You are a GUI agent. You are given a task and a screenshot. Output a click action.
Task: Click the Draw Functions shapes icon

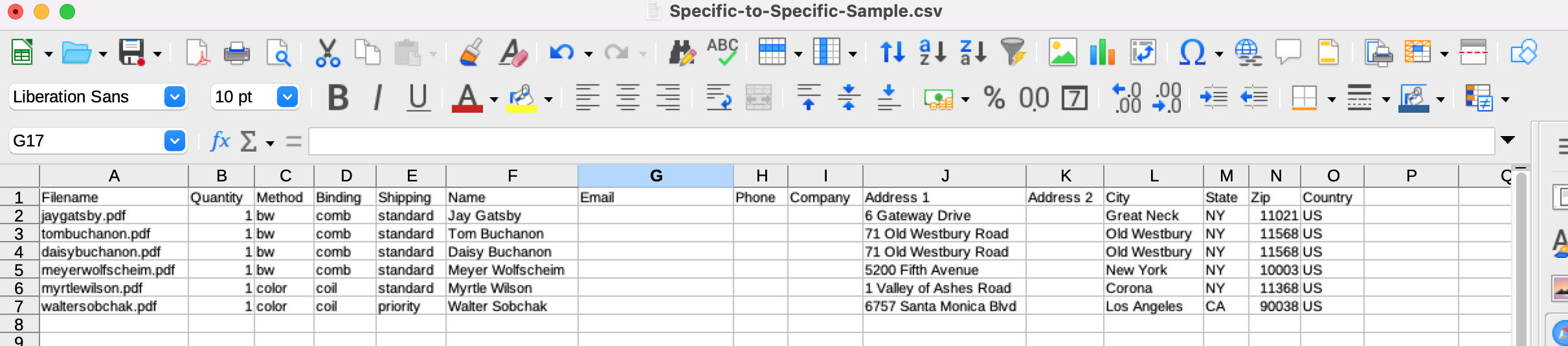[x=1523, y=52]
